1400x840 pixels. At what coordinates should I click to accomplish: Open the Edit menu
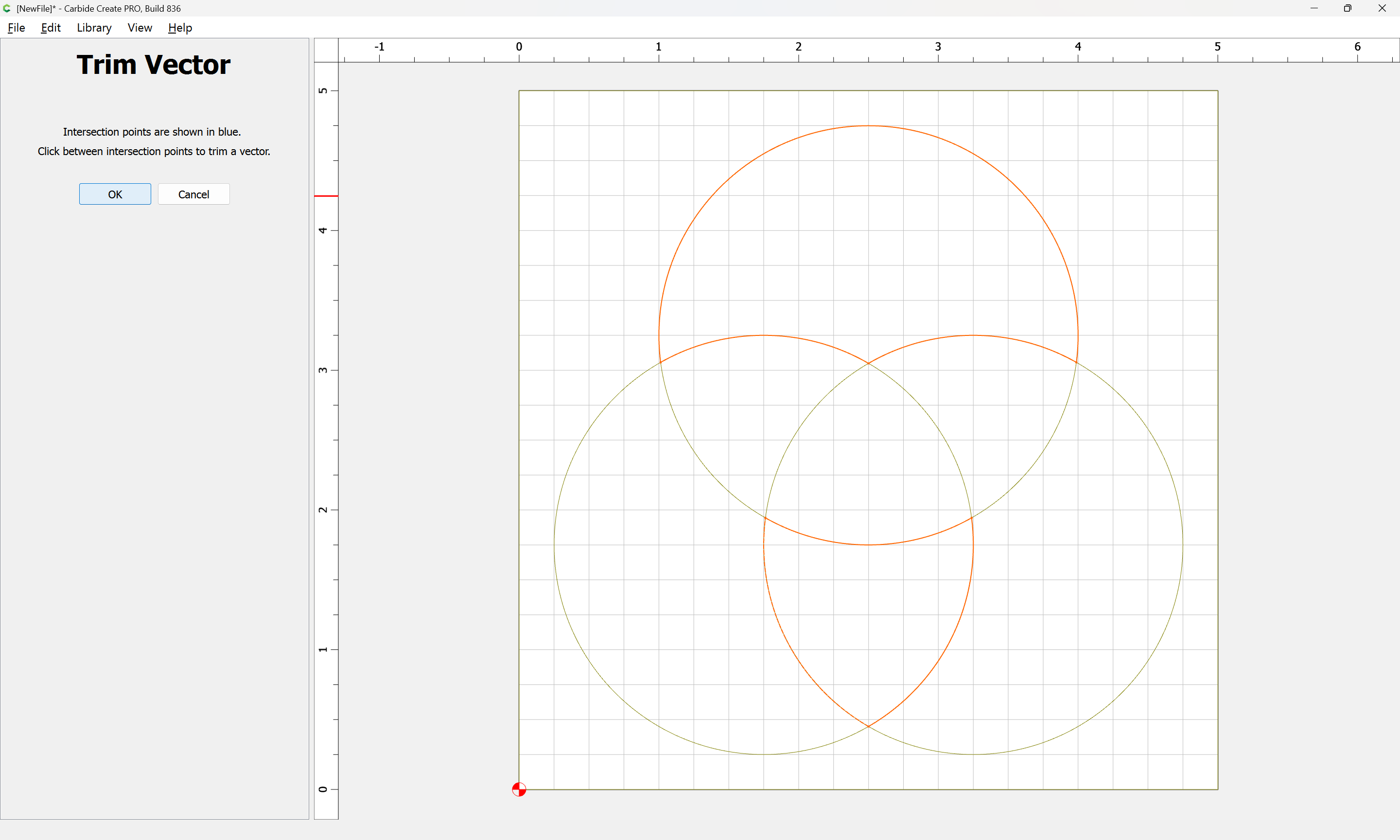51,28
